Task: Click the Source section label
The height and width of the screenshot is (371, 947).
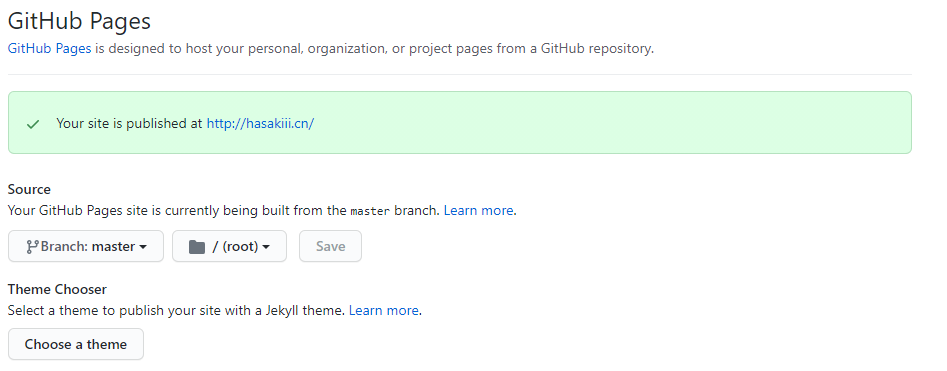Action: pos(29,189)
